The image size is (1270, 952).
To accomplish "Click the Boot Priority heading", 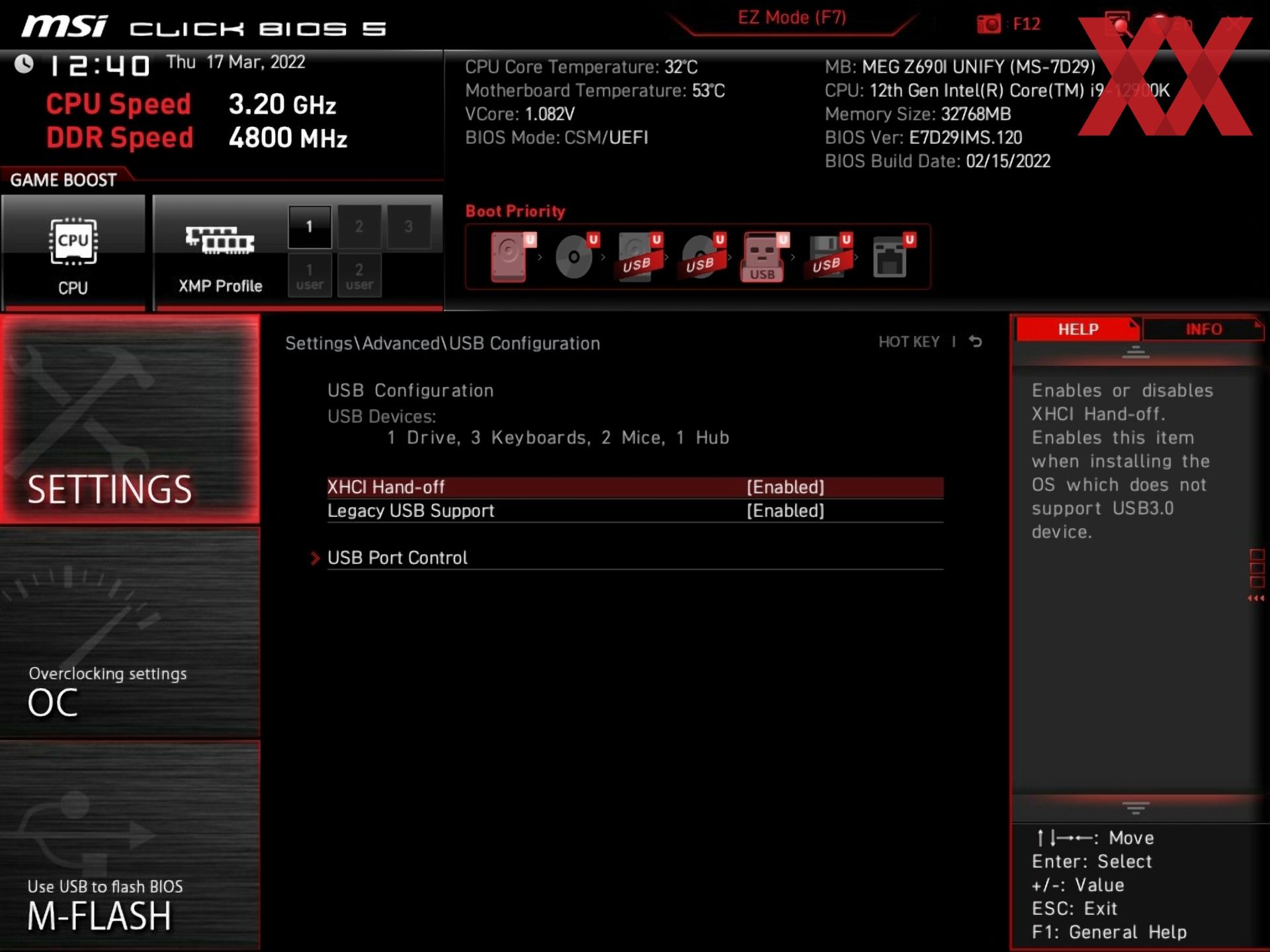I will pos(515,212).
